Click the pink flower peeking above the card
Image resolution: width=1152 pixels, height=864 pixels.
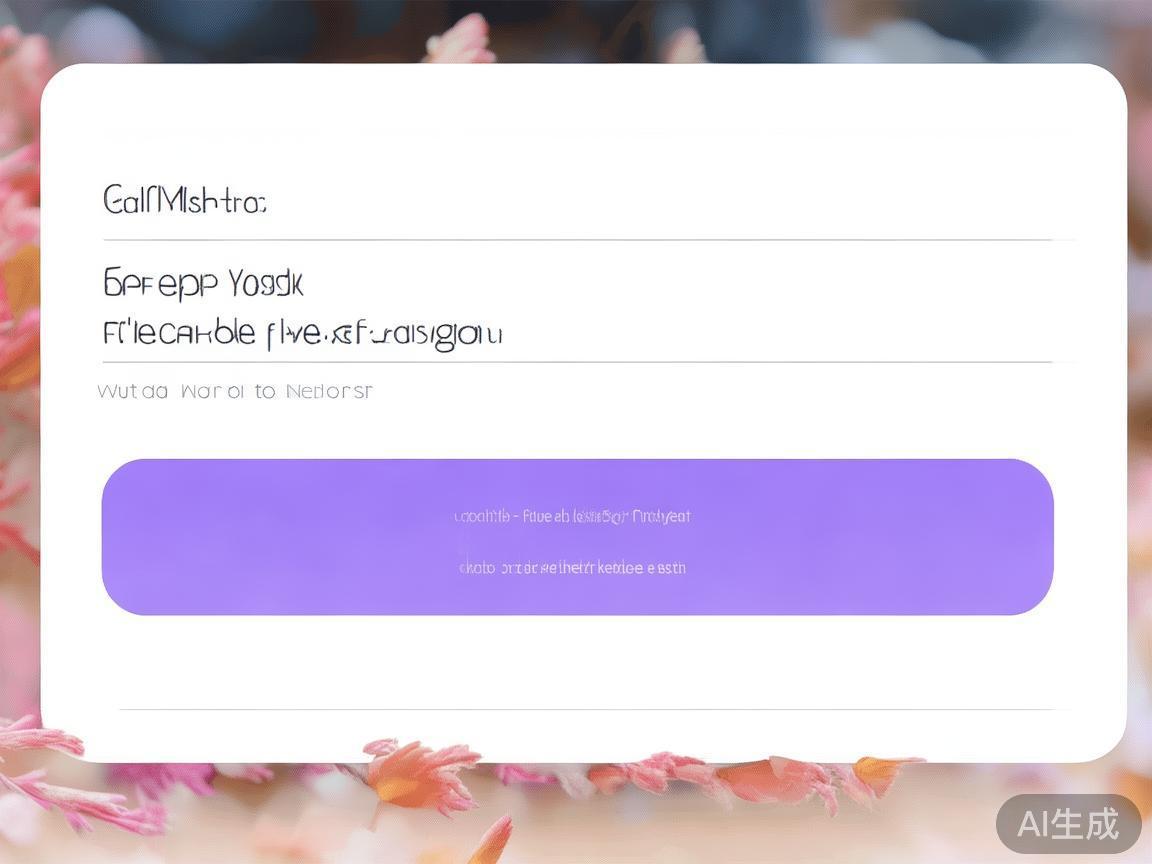[459, 40]
